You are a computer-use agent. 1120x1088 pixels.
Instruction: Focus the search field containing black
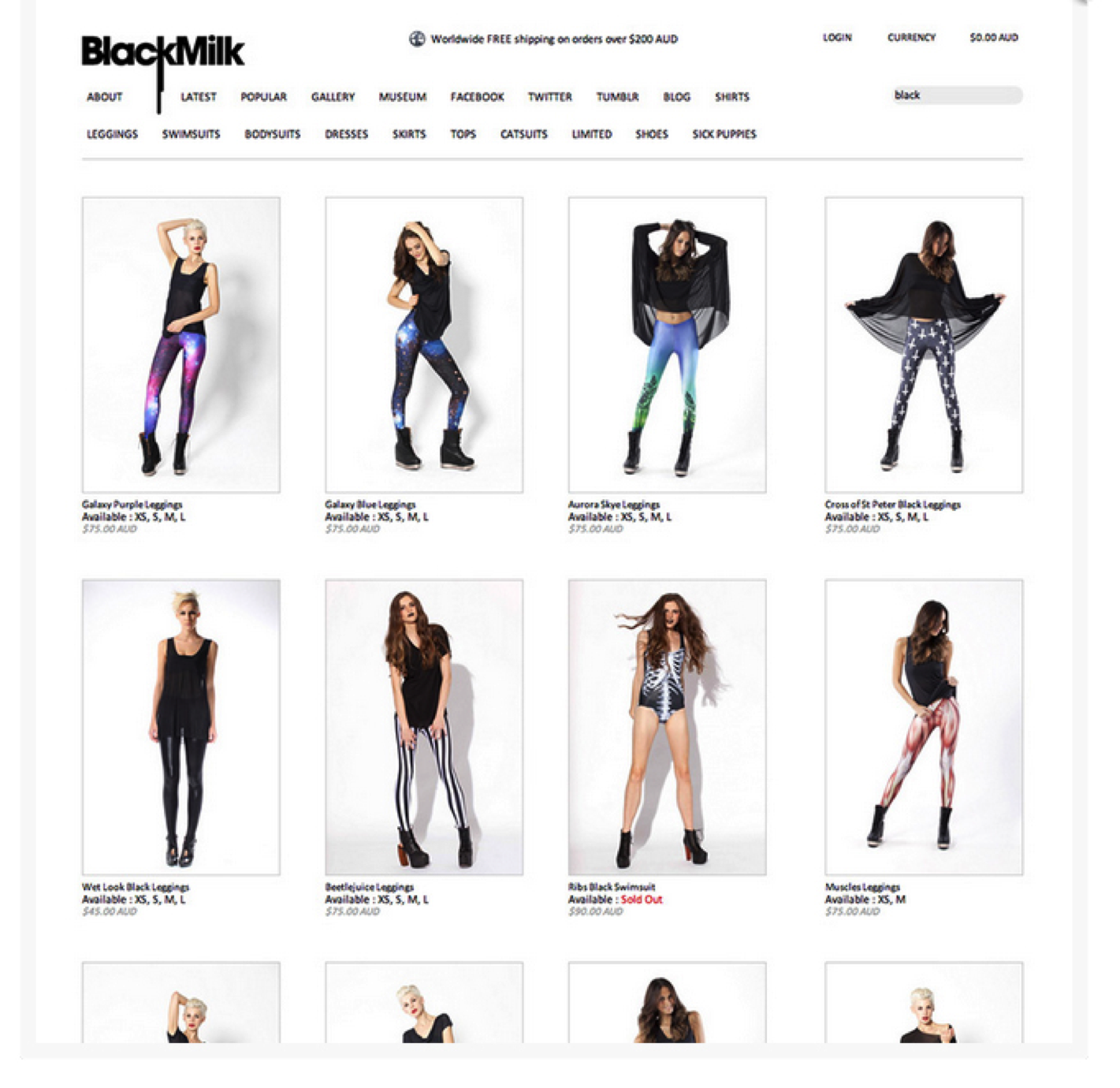(957, 95)
